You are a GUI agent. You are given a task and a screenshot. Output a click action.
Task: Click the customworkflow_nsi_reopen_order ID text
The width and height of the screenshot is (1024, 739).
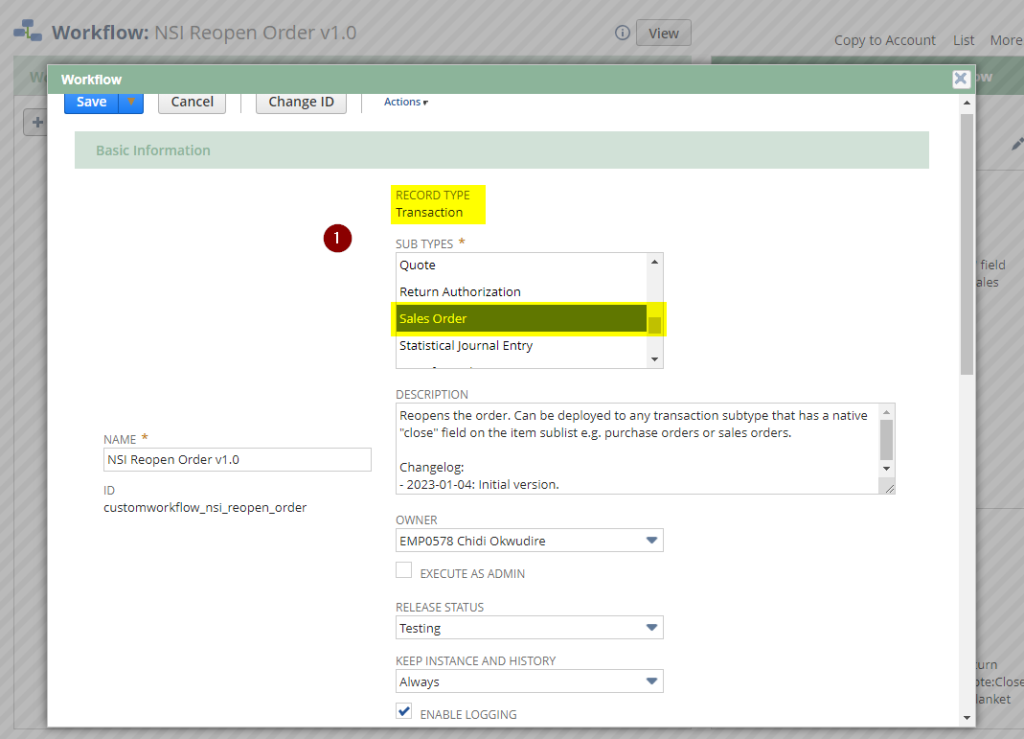(205, 507)
